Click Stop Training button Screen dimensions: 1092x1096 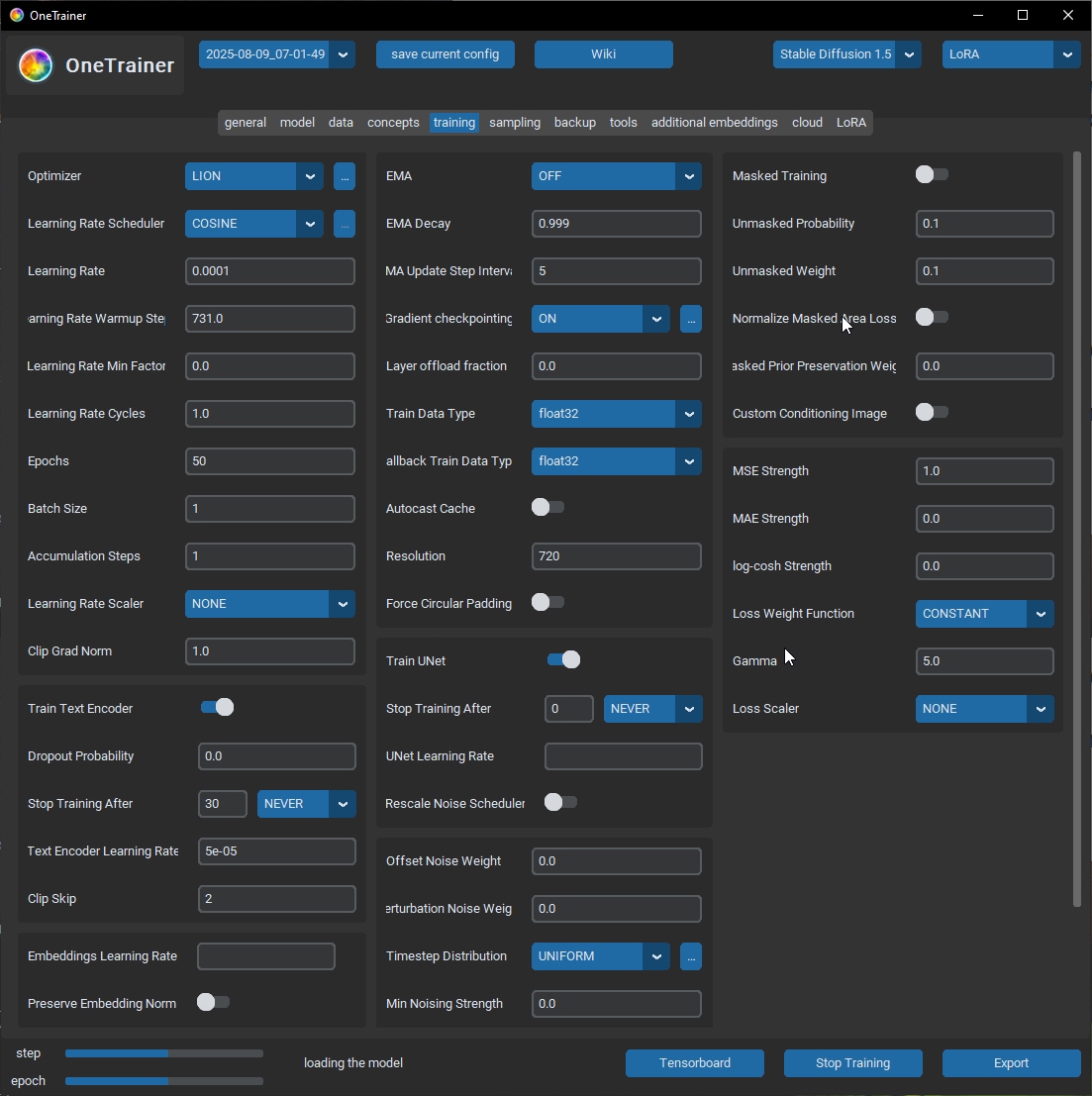(852, 1063)
